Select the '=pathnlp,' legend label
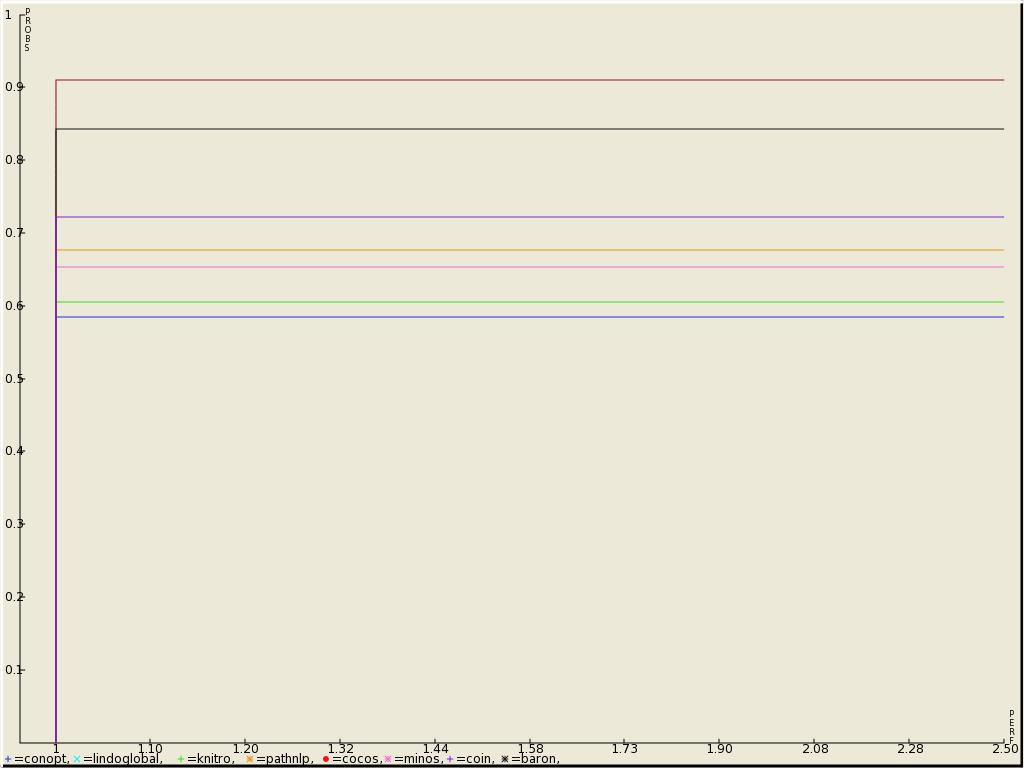The image size is (1024, 768). pos(285,759)
